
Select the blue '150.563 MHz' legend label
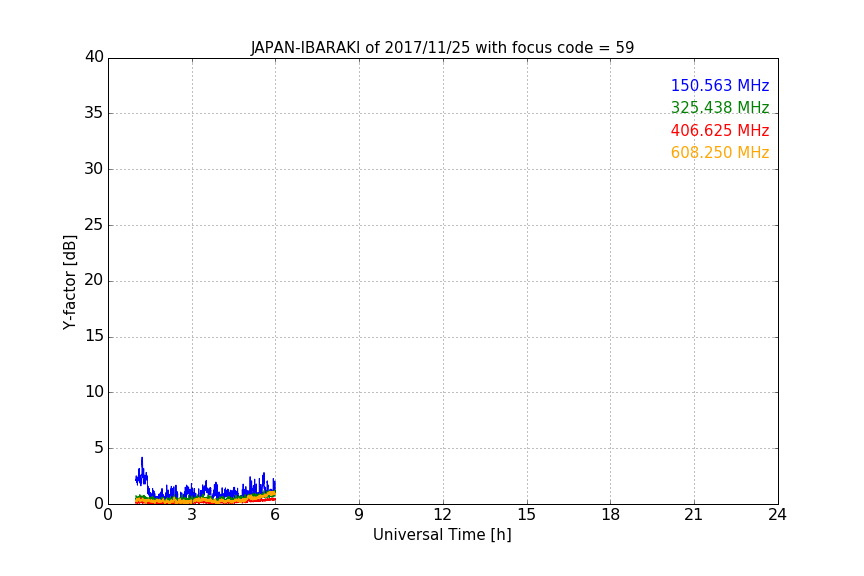(720, 85)
